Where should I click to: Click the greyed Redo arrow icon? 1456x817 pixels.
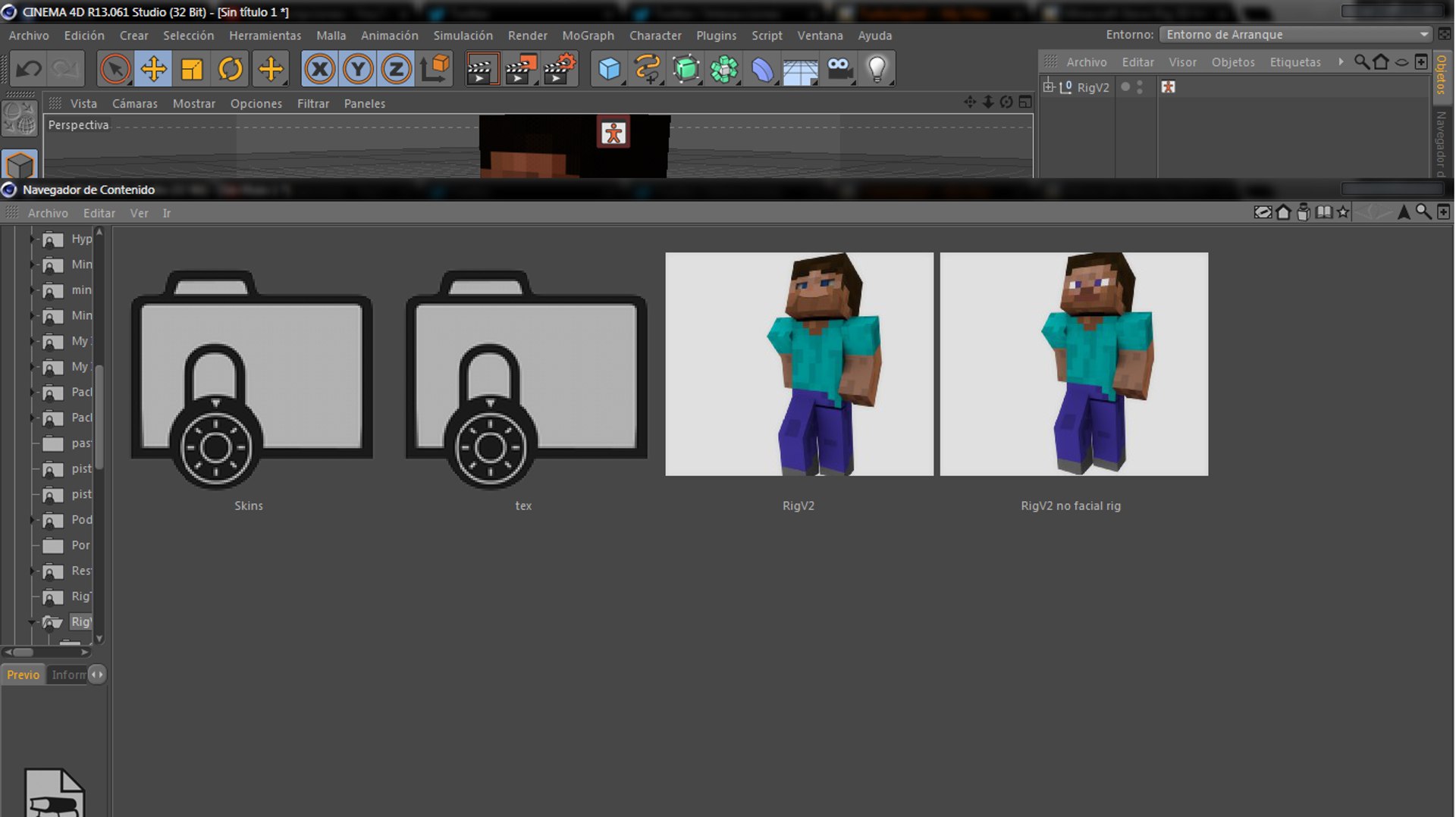tap(66, 69)
